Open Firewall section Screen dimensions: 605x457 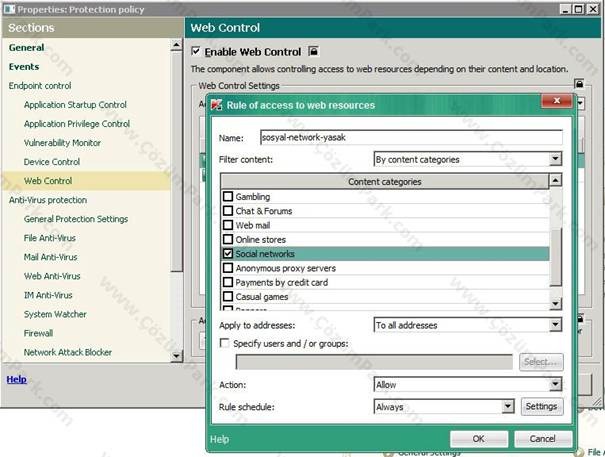(38, 333)
